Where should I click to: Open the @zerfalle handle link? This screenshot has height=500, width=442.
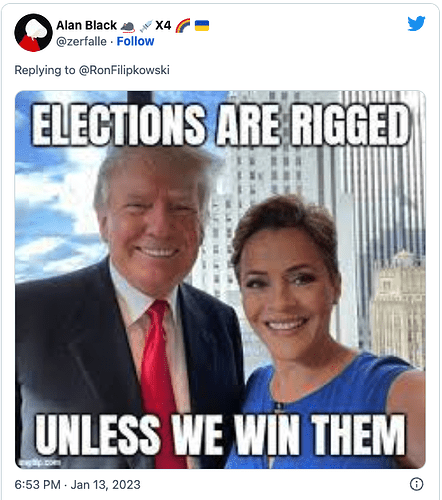tap(81, 41)
